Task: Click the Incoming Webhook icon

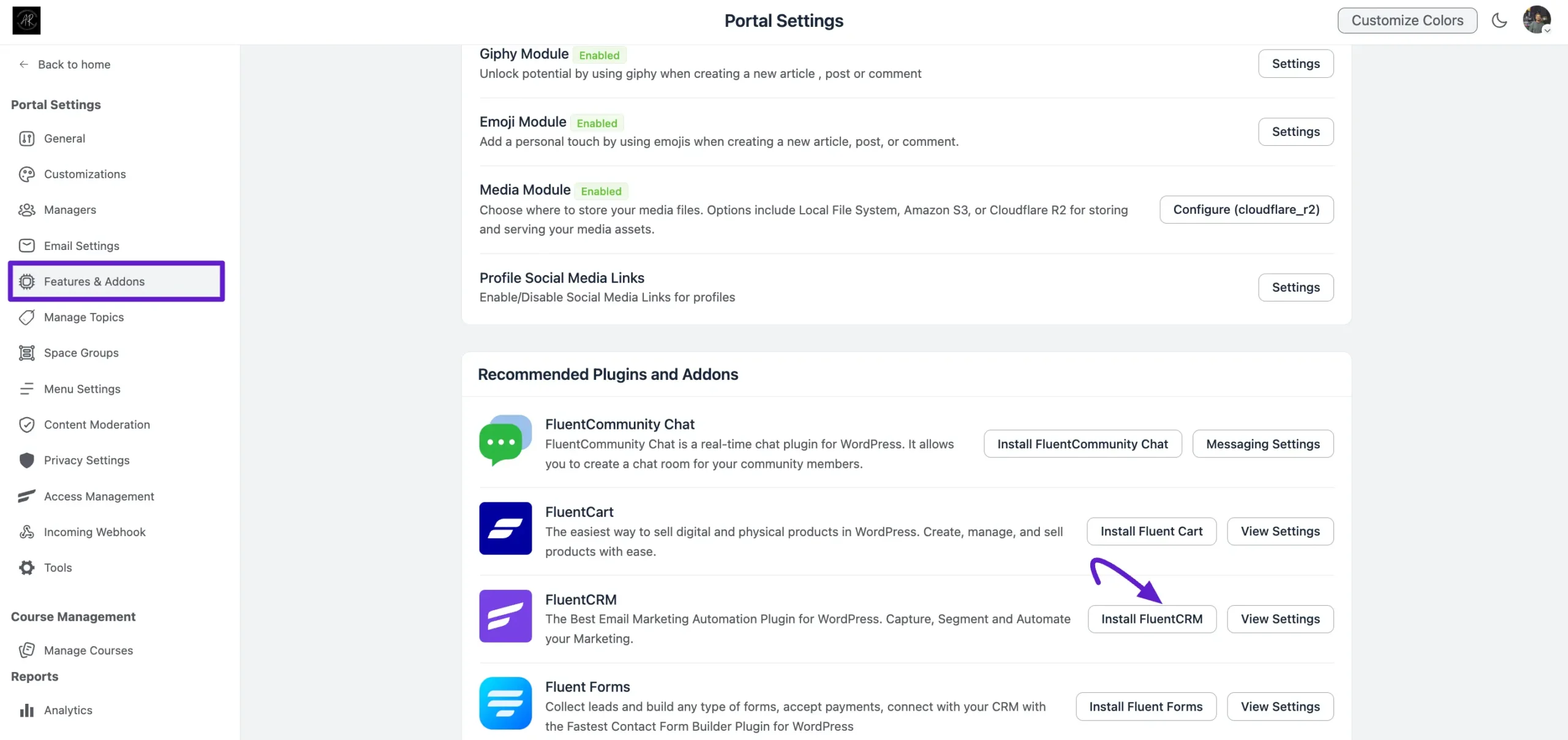Action: (x=26, y=532)
